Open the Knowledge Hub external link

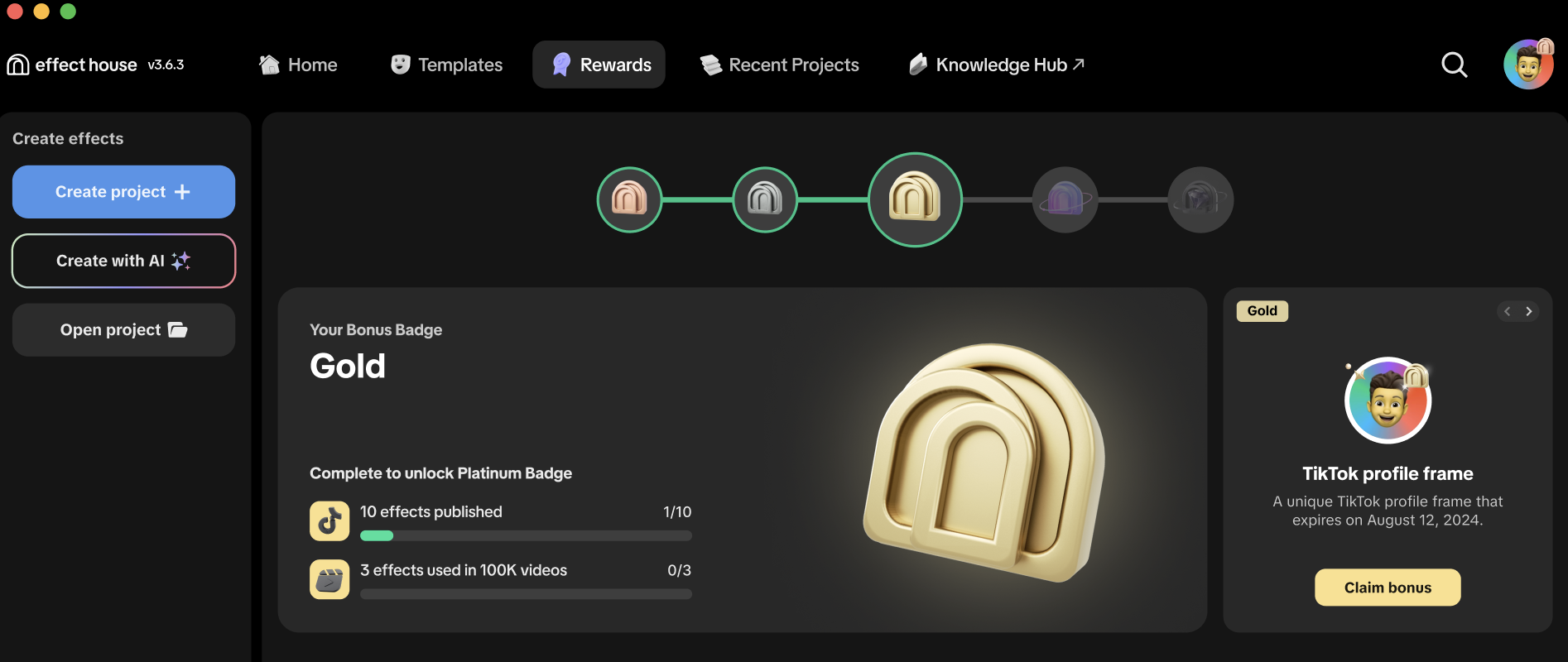(x=996, y=65)
